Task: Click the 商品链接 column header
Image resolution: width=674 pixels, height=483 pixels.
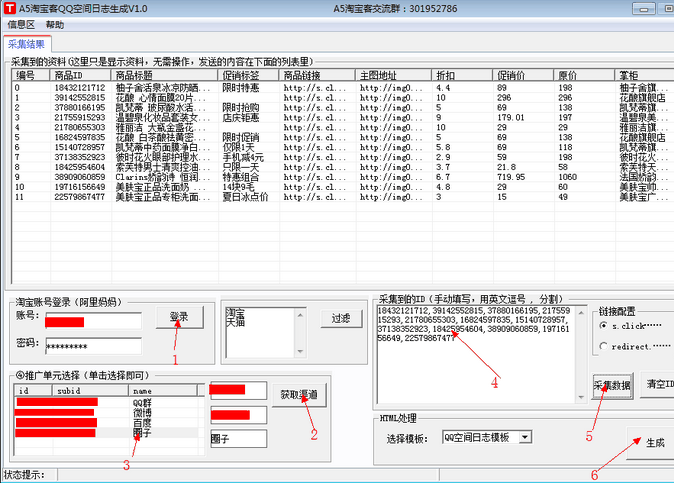Action: (317, 75)
